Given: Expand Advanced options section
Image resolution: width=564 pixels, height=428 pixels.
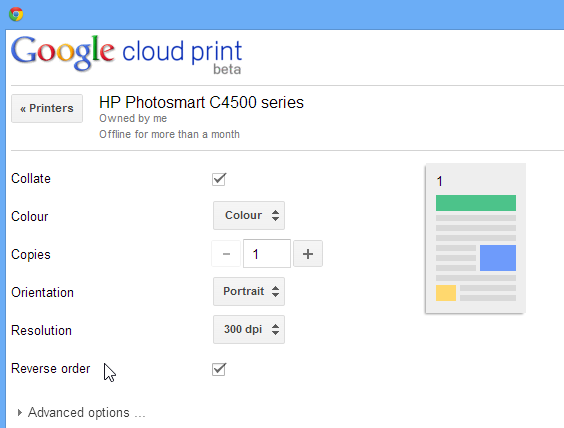Looking at the screenshot, I should click(x=81, y=413).
